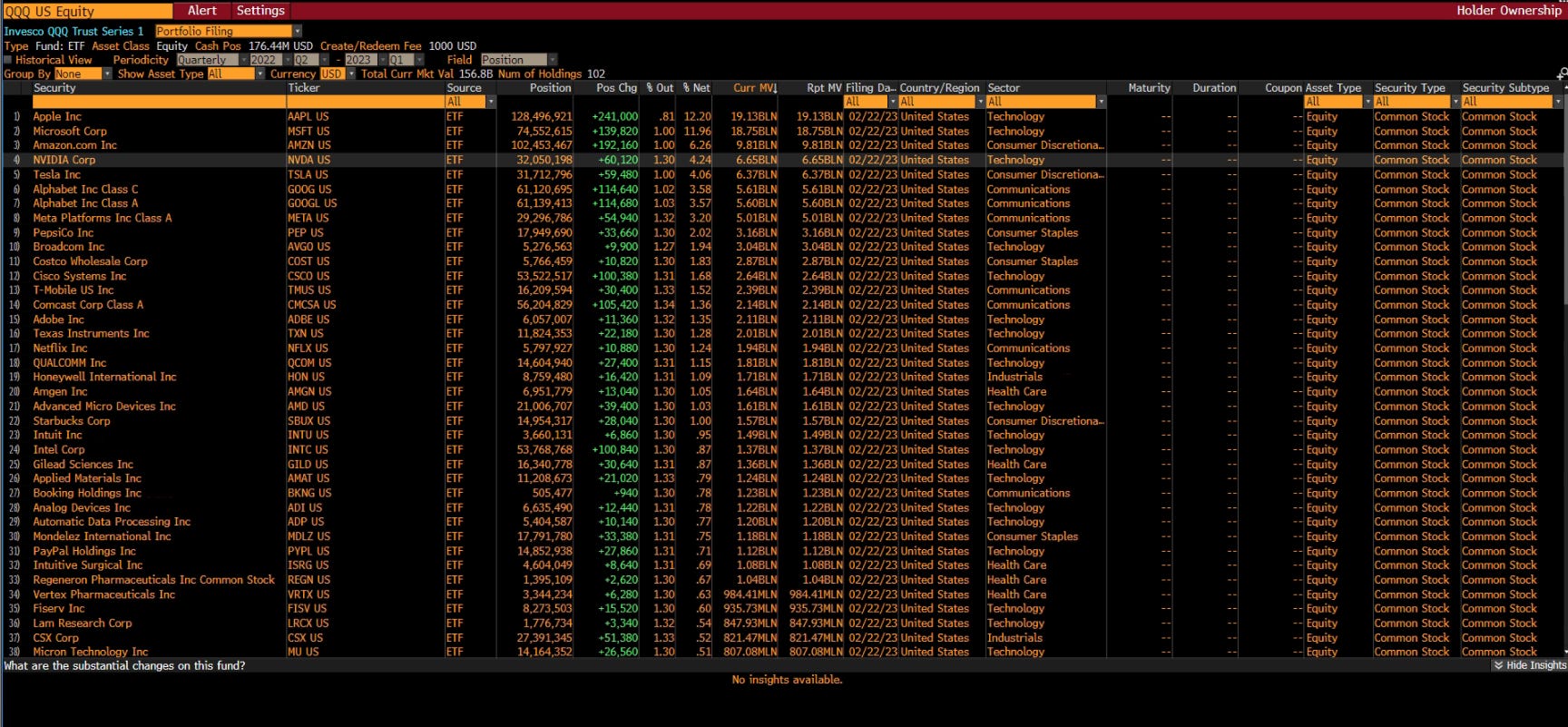Image resolution: width=1568 pixels, height=727 pixels.
Task: Open the Show Asset Type dropdown
Action: [x=236, y=74]
